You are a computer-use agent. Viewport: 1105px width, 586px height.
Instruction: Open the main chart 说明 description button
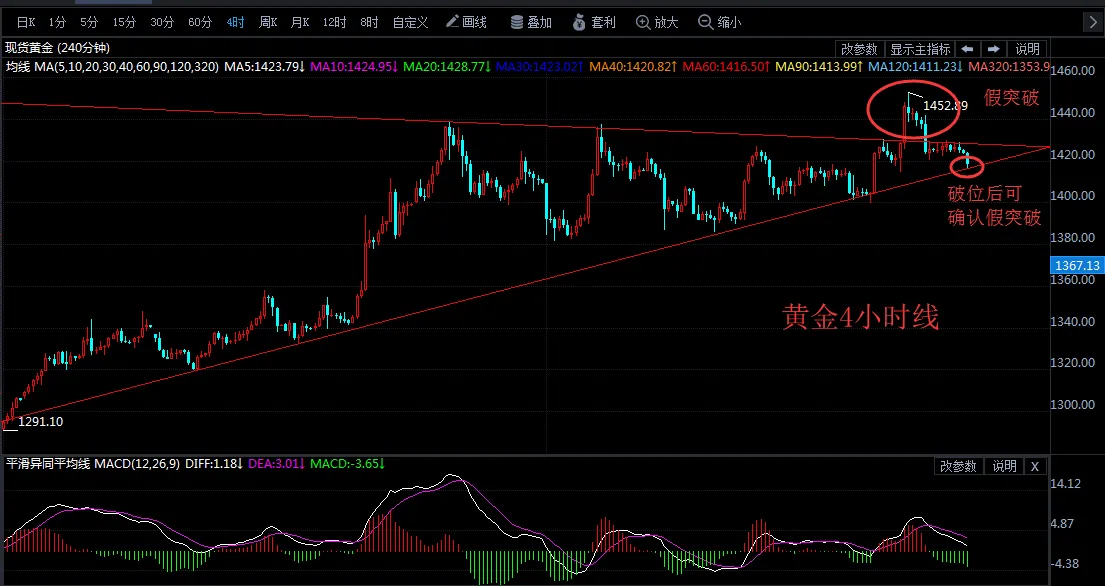pyautogui.click(x=1027, y=49)
